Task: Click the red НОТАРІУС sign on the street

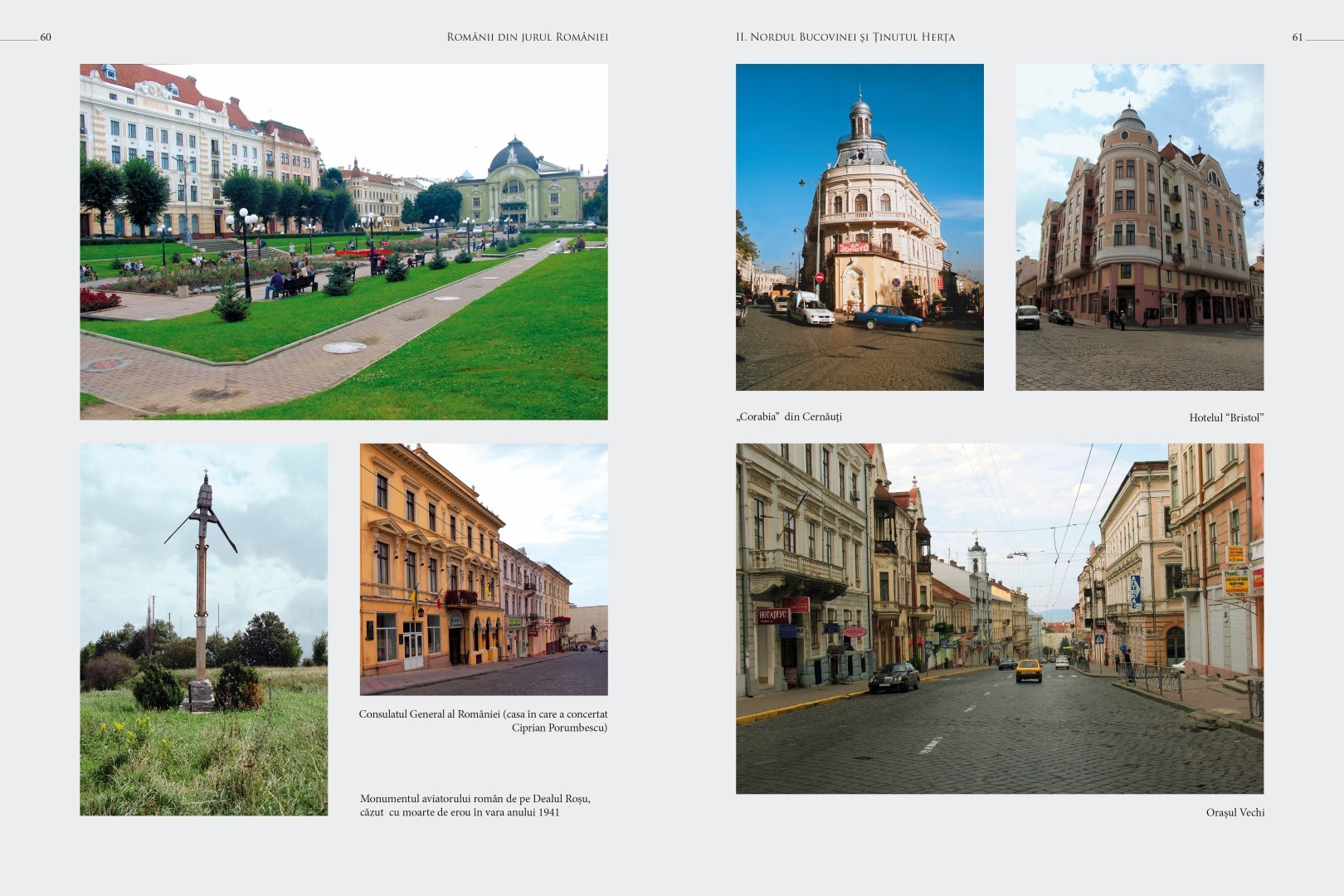Action: [772, 616]
